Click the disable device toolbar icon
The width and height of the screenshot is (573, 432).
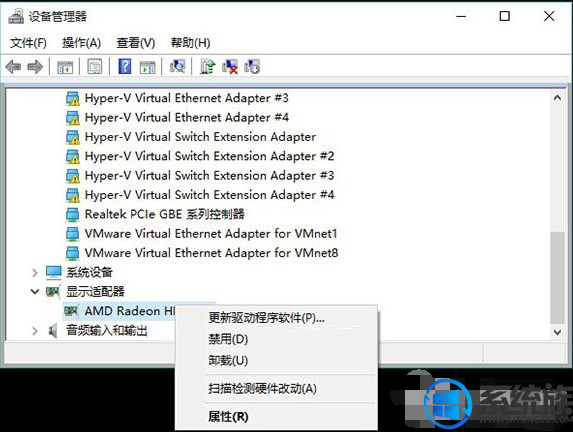click(x=252, y=67)
